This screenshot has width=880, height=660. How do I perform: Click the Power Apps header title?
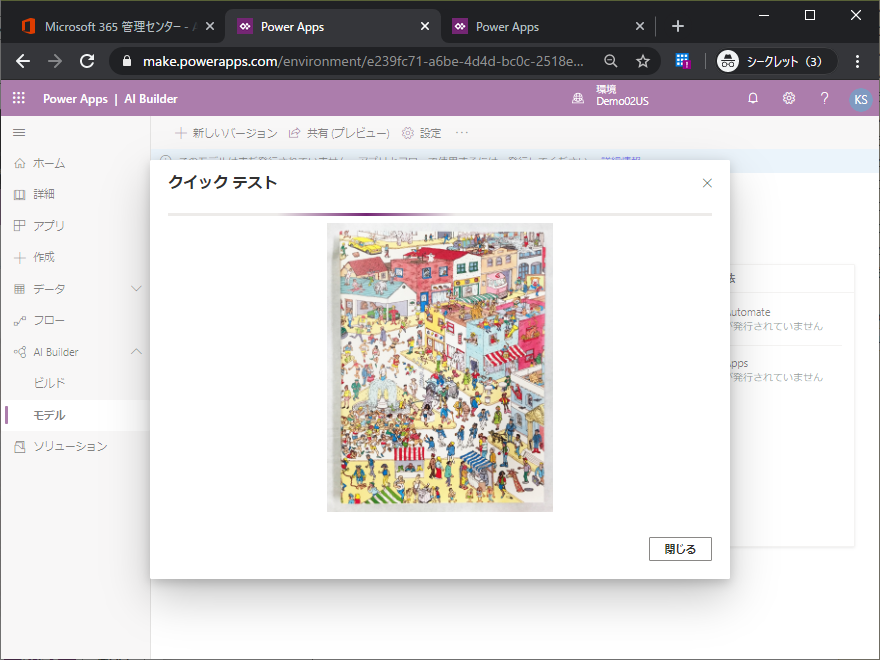click(x=75, y=99)
